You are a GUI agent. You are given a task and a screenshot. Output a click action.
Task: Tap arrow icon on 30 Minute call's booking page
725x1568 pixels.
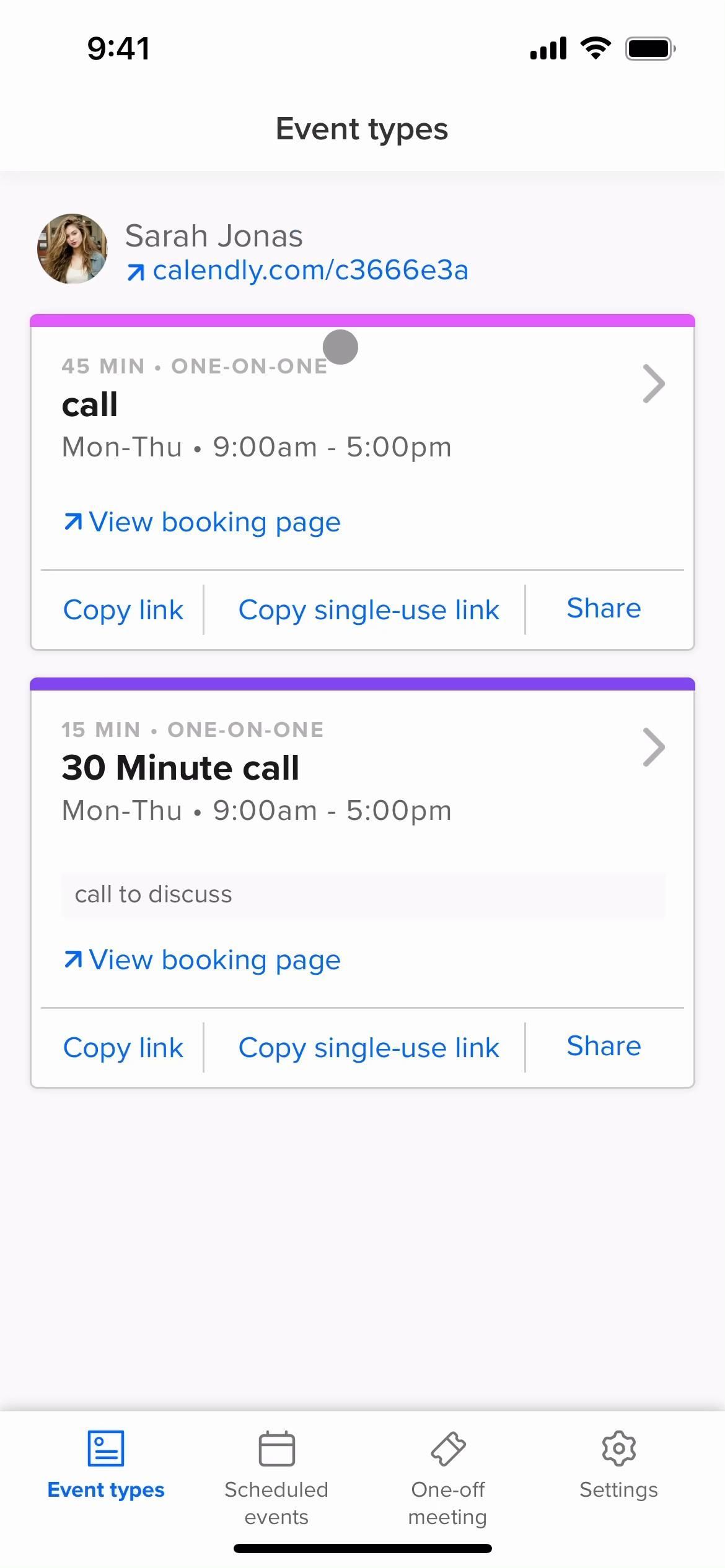coord(72,960)
